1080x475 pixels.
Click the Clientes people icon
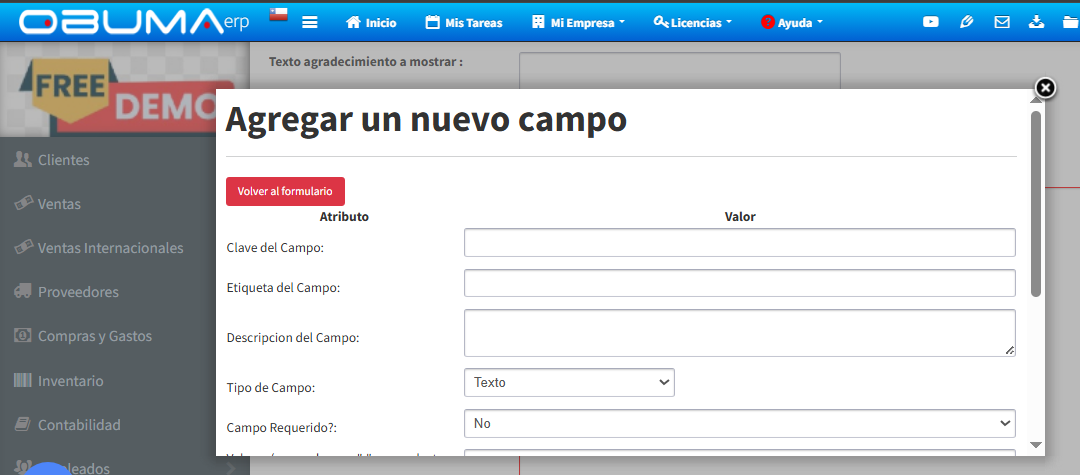pyautogui.click(x=23, y=160)
